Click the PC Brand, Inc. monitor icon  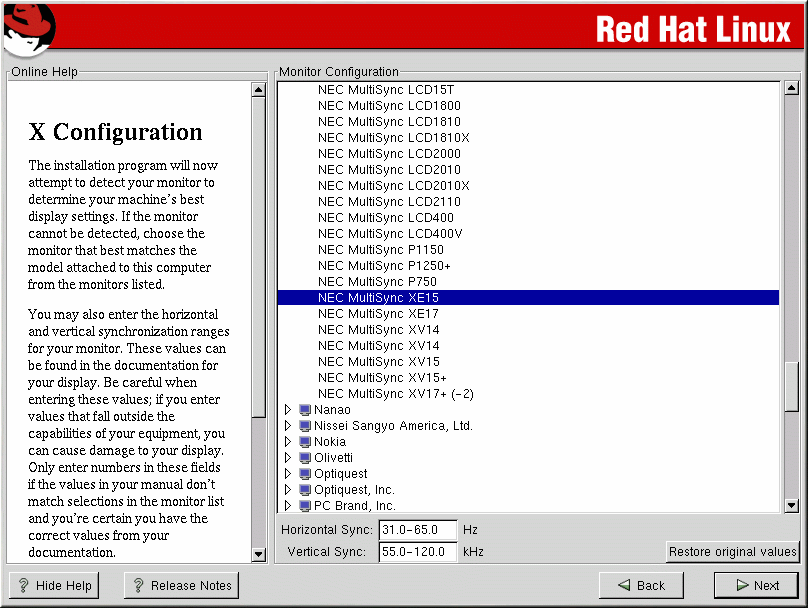click(305, 506)
